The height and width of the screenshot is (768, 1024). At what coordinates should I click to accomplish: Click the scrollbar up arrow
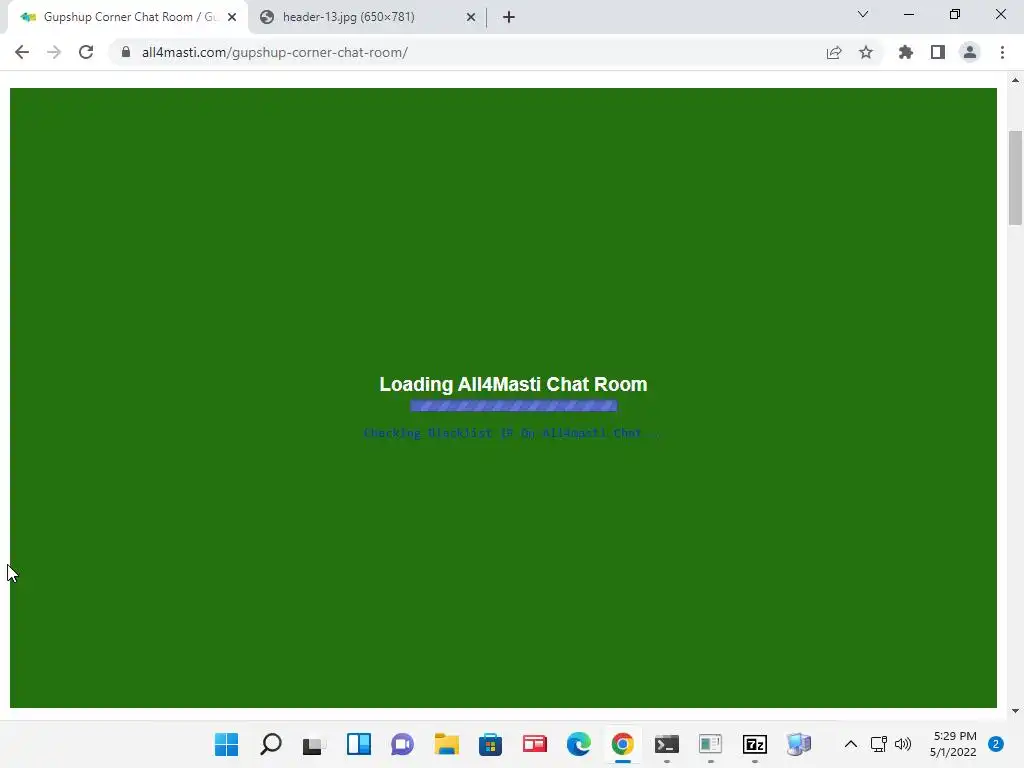pyautogui.click(x=1015, y=80)
